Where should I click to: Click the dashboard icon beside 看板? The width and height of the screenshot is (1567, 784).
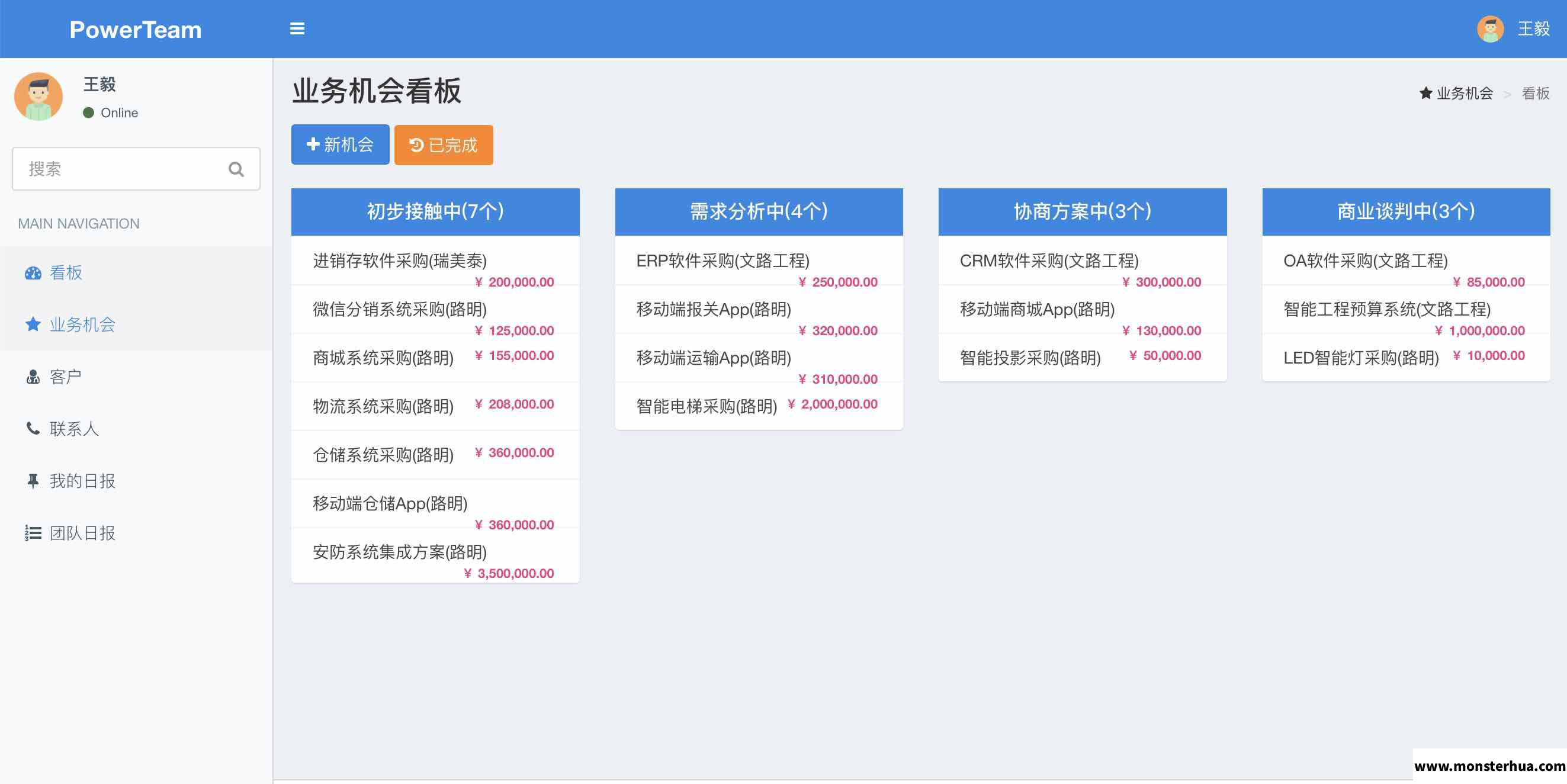click(x=33, y=273)
